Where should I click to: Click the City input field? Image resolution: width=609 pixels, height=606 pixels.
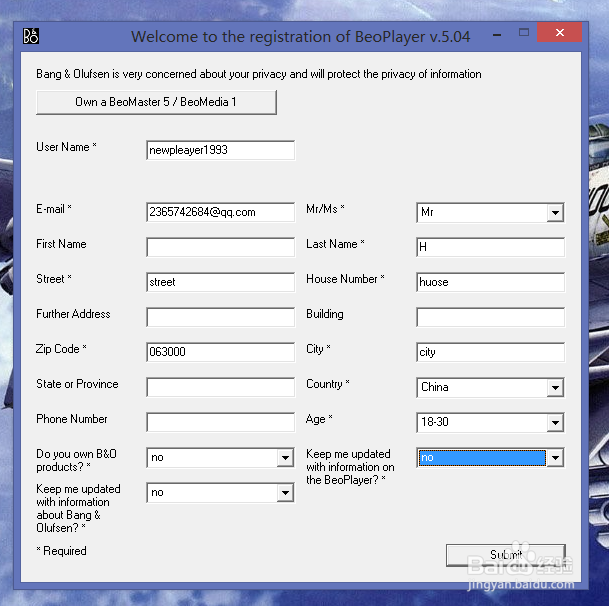pos(490,352)
